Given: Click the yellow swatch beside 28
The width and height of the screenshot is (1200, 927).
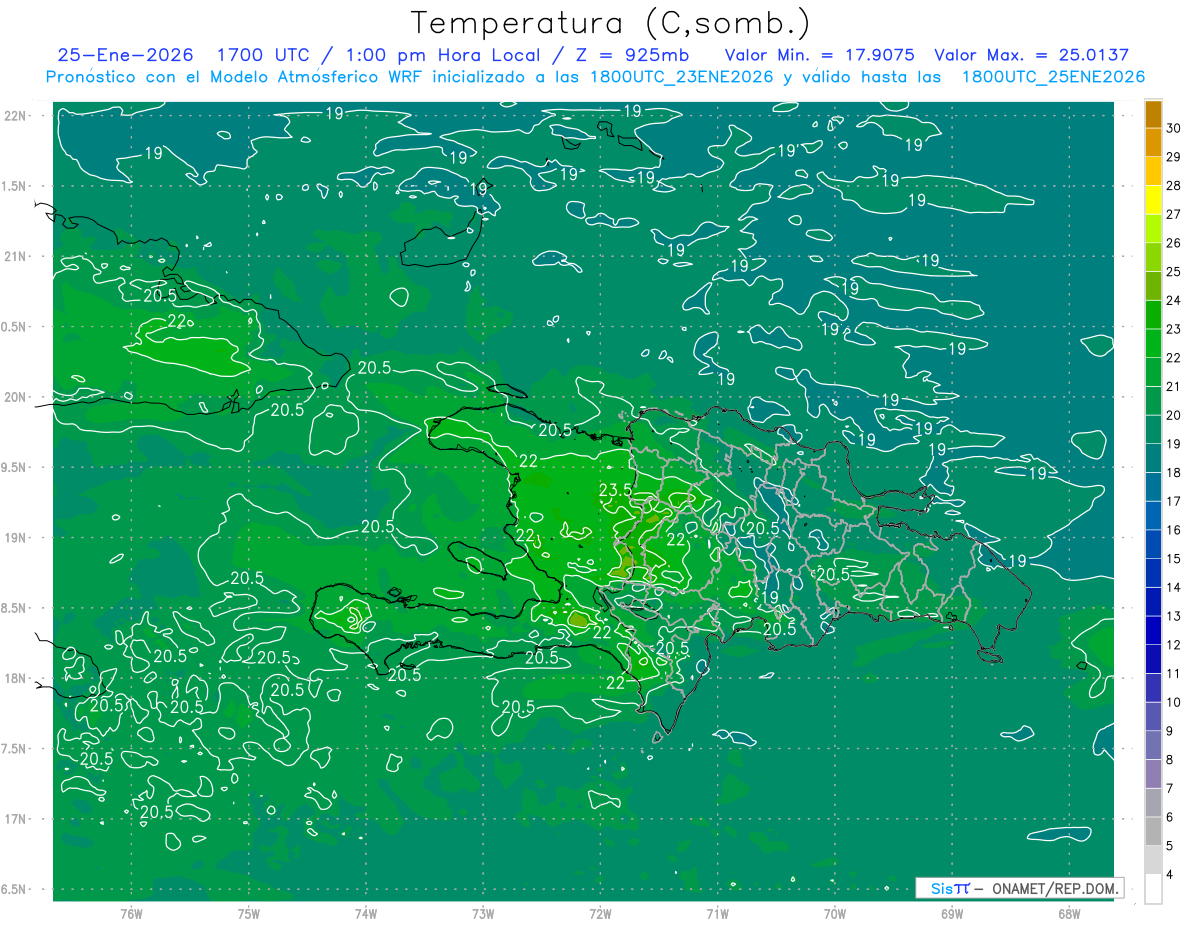Looking at the screenshot, I should 1153,185.
